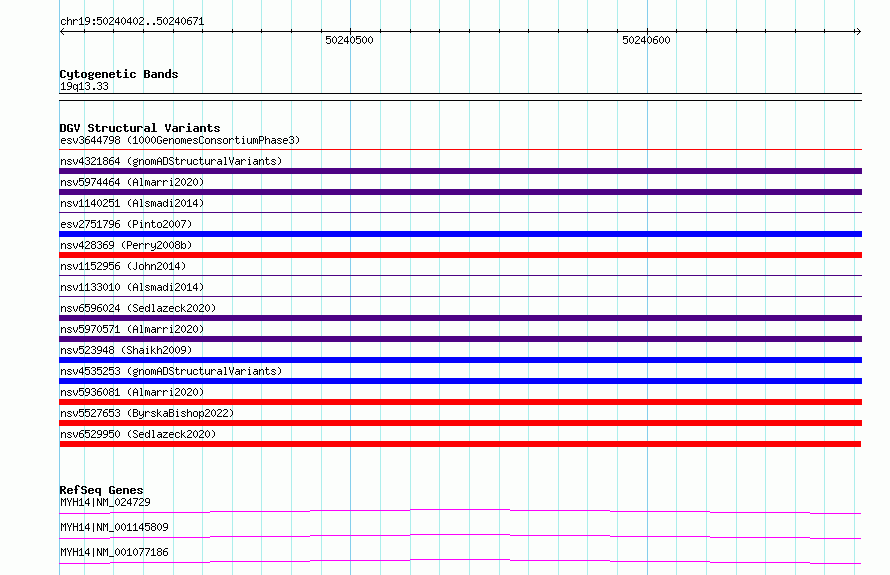Open variant nsv5974464 (Almarri2020) label
The width and height of the screenshot is (890, 575).
pos(132,182)
